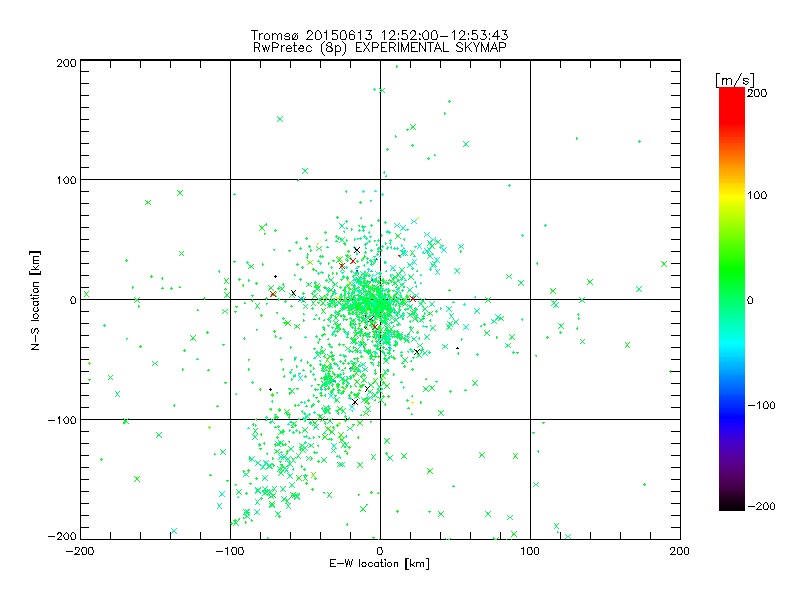Click the x-axis tick label '-200'

(x=80, y=551)
